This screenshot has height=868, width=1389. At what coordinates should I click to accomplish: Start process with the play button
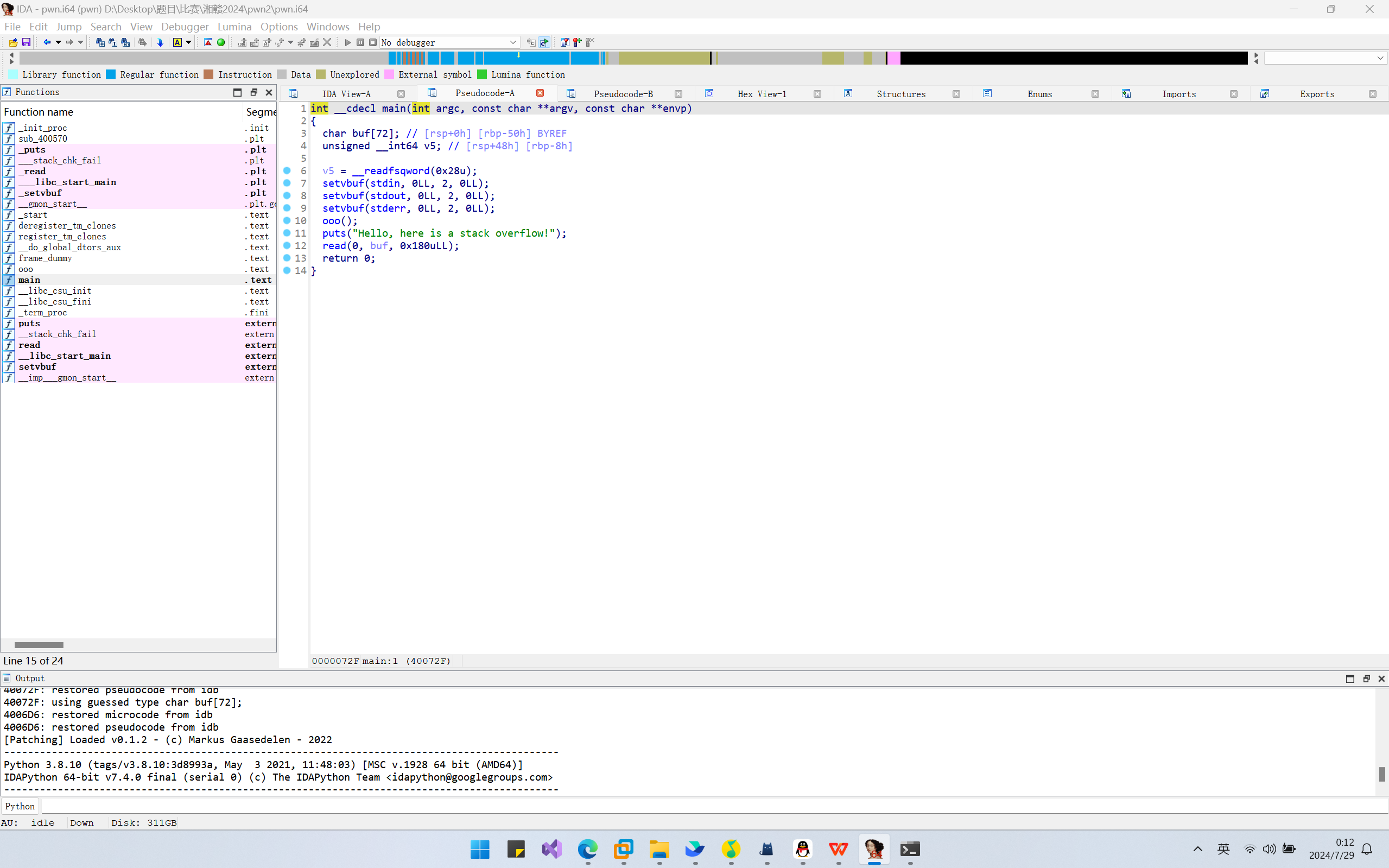pyautogui.click(x=347, y=42)
